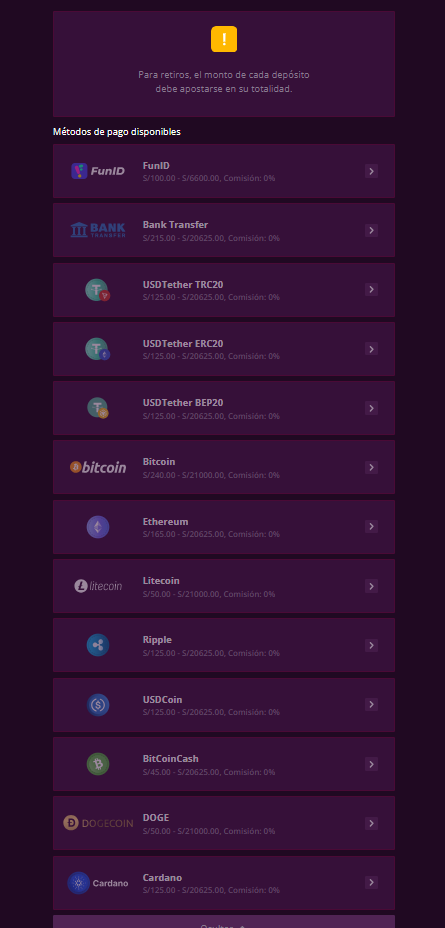This screenshot has height=928, width=445.
Task: Click the Bitcoin logo
Action: point(98,468)
